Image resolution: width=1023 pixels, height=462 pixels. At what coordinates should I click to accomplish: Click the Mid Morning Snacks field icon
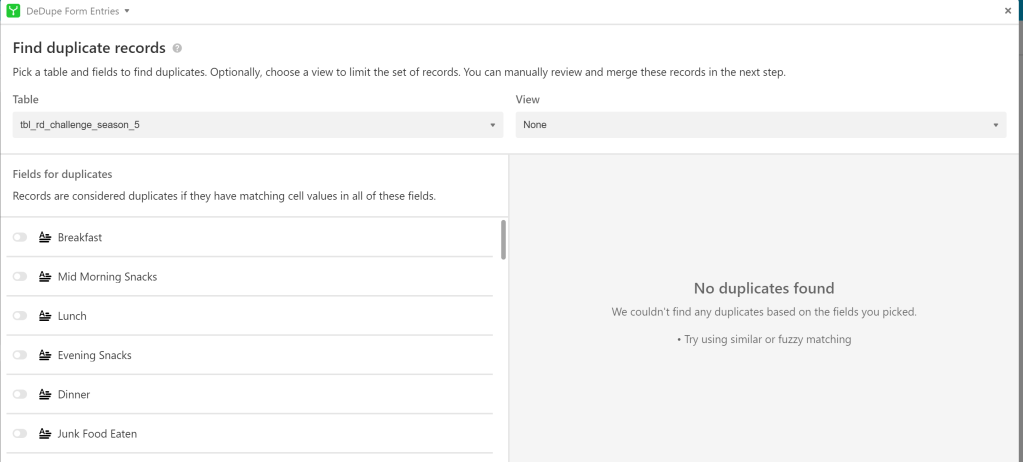click(45, 277)
